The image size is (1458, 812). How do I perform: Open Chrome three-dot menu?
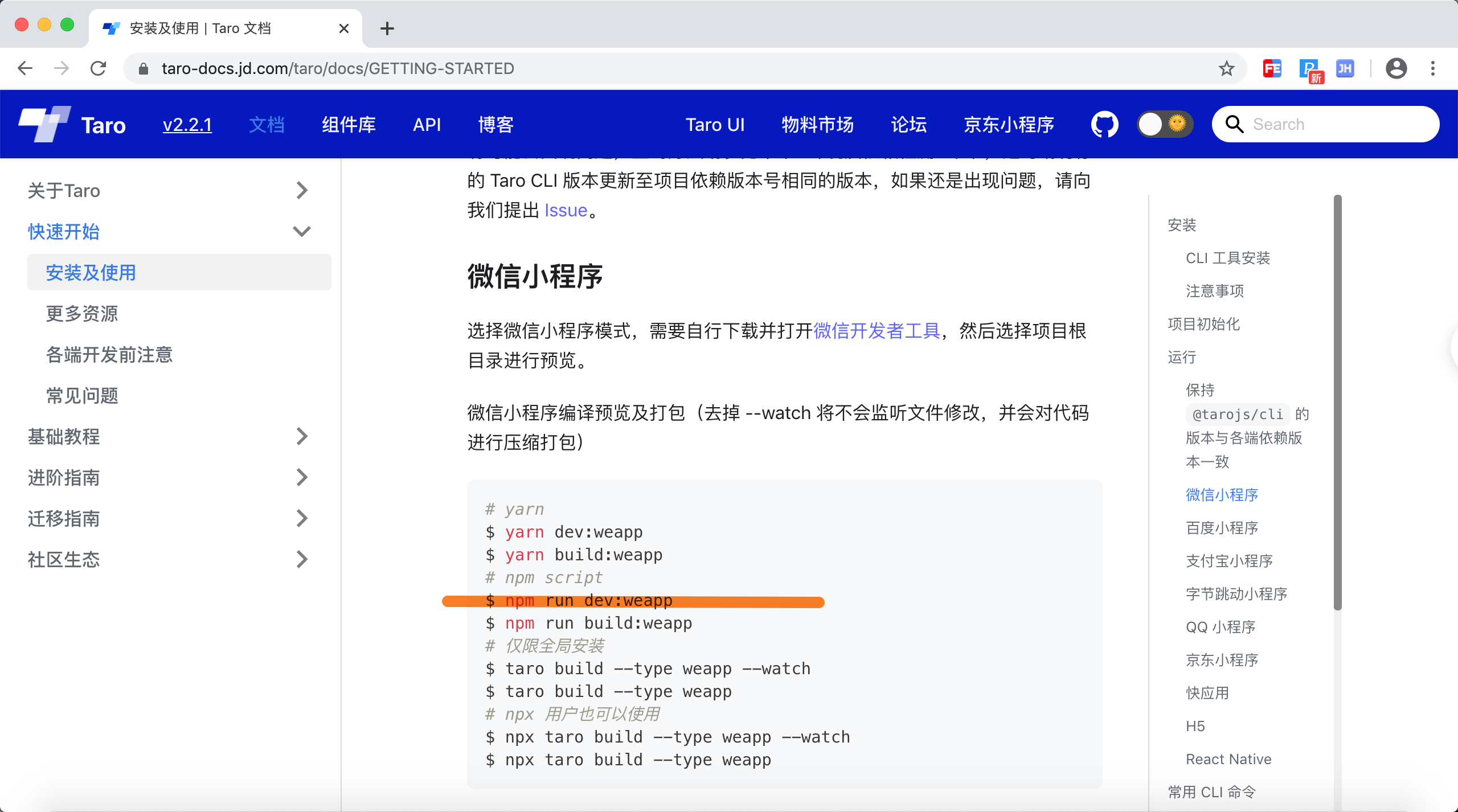tap(1433, 68)
